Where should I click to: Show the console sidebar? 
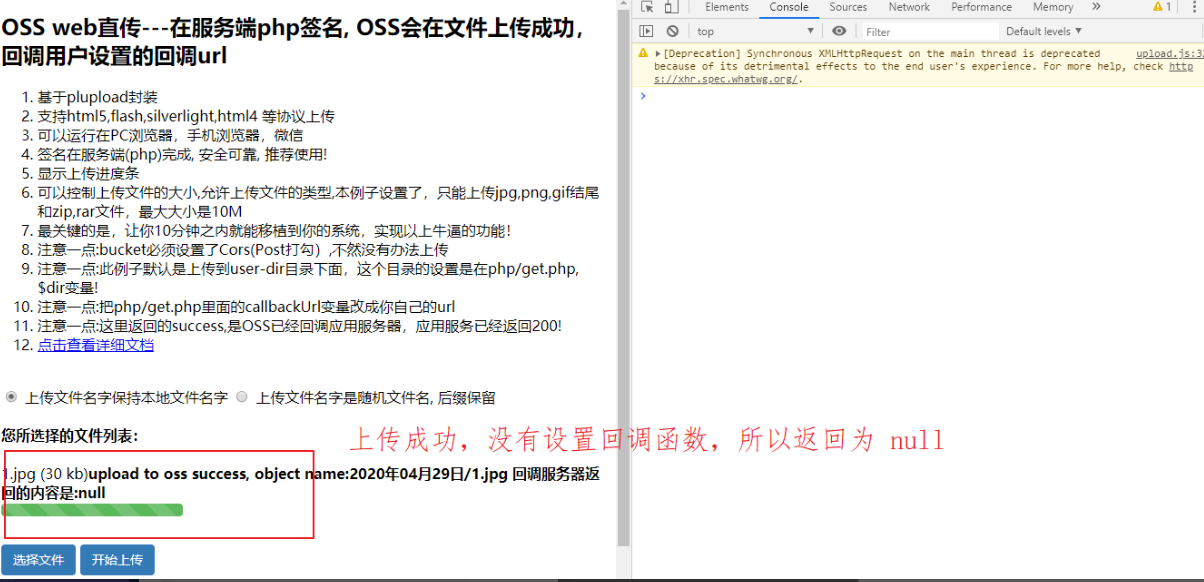(647, 32)
